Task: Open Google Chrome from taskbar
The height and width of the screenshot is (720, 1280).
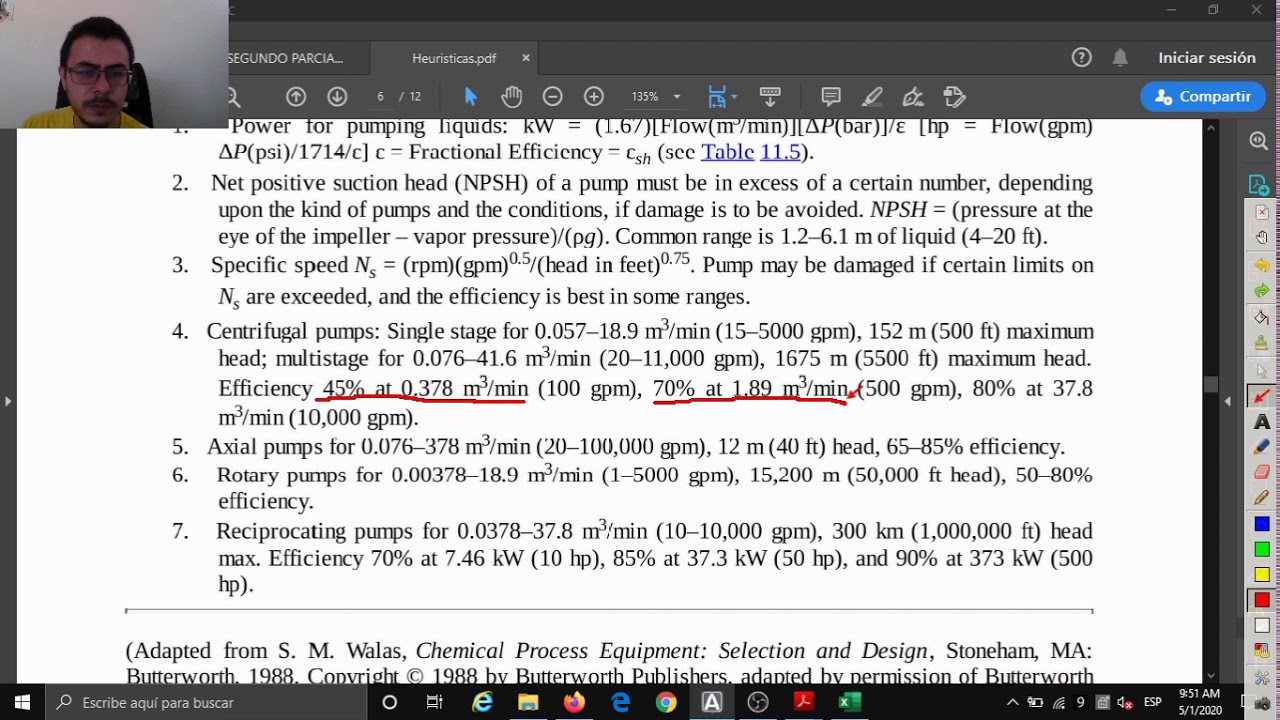Action: pos(666,703)
